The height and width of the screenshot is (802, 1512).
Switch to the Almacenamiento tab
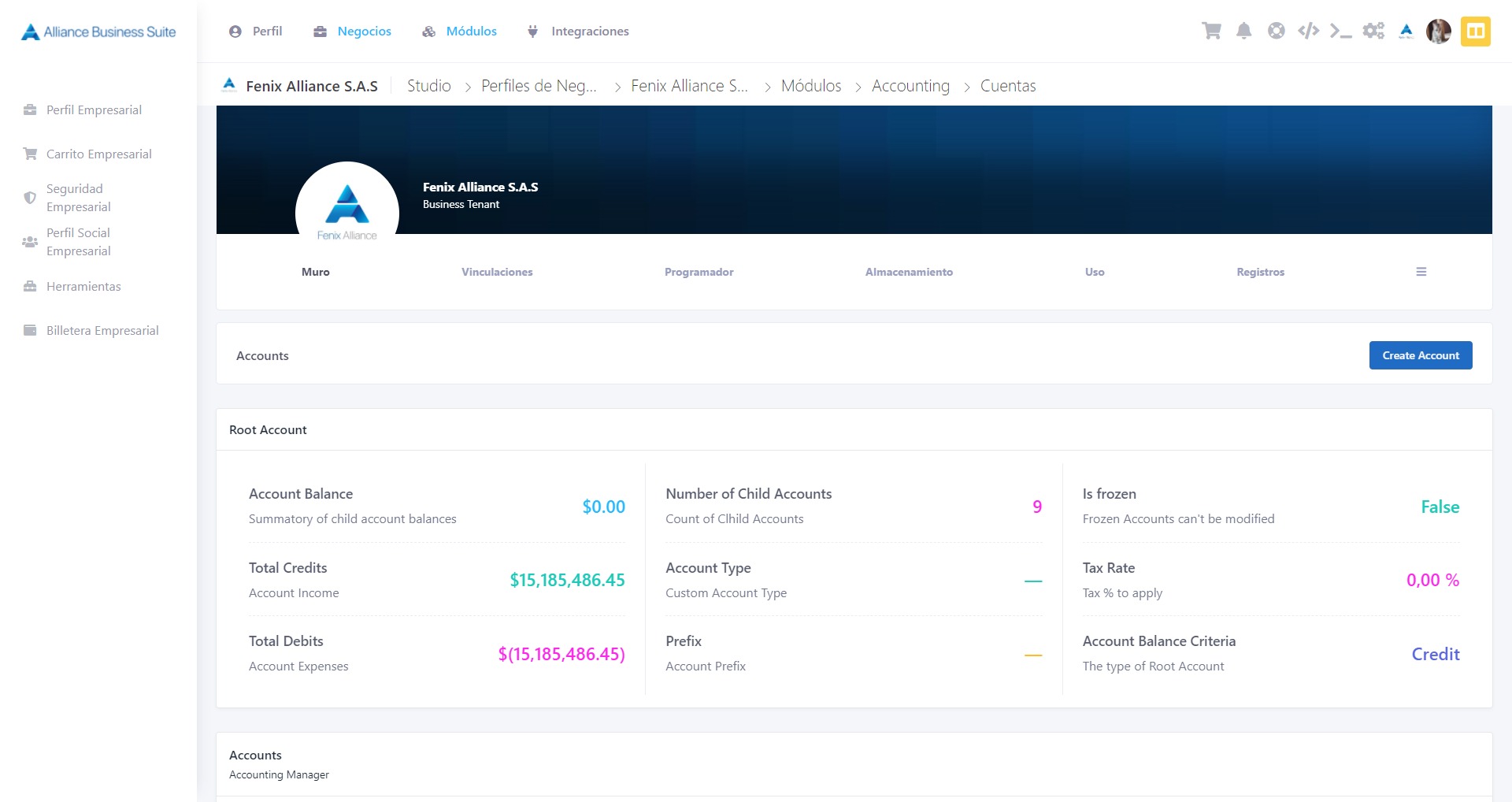click(x=909, y=272)
